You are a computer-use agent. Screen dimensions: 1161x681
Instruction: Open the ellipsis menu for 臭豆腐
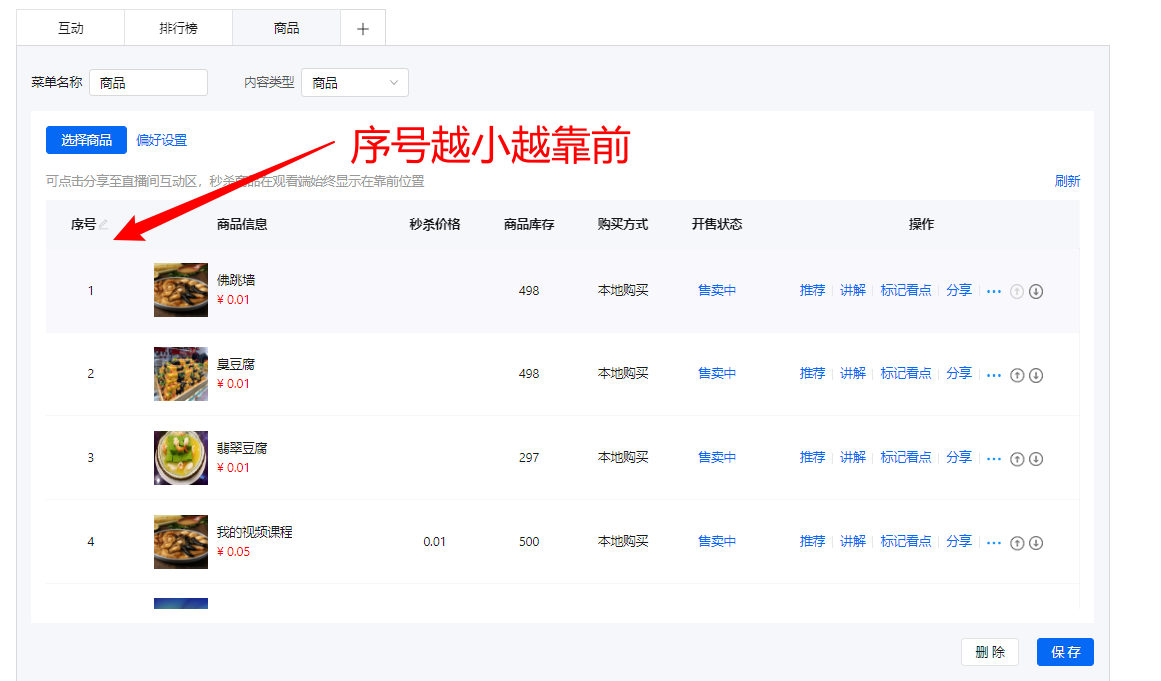click(x=994, y=375)
